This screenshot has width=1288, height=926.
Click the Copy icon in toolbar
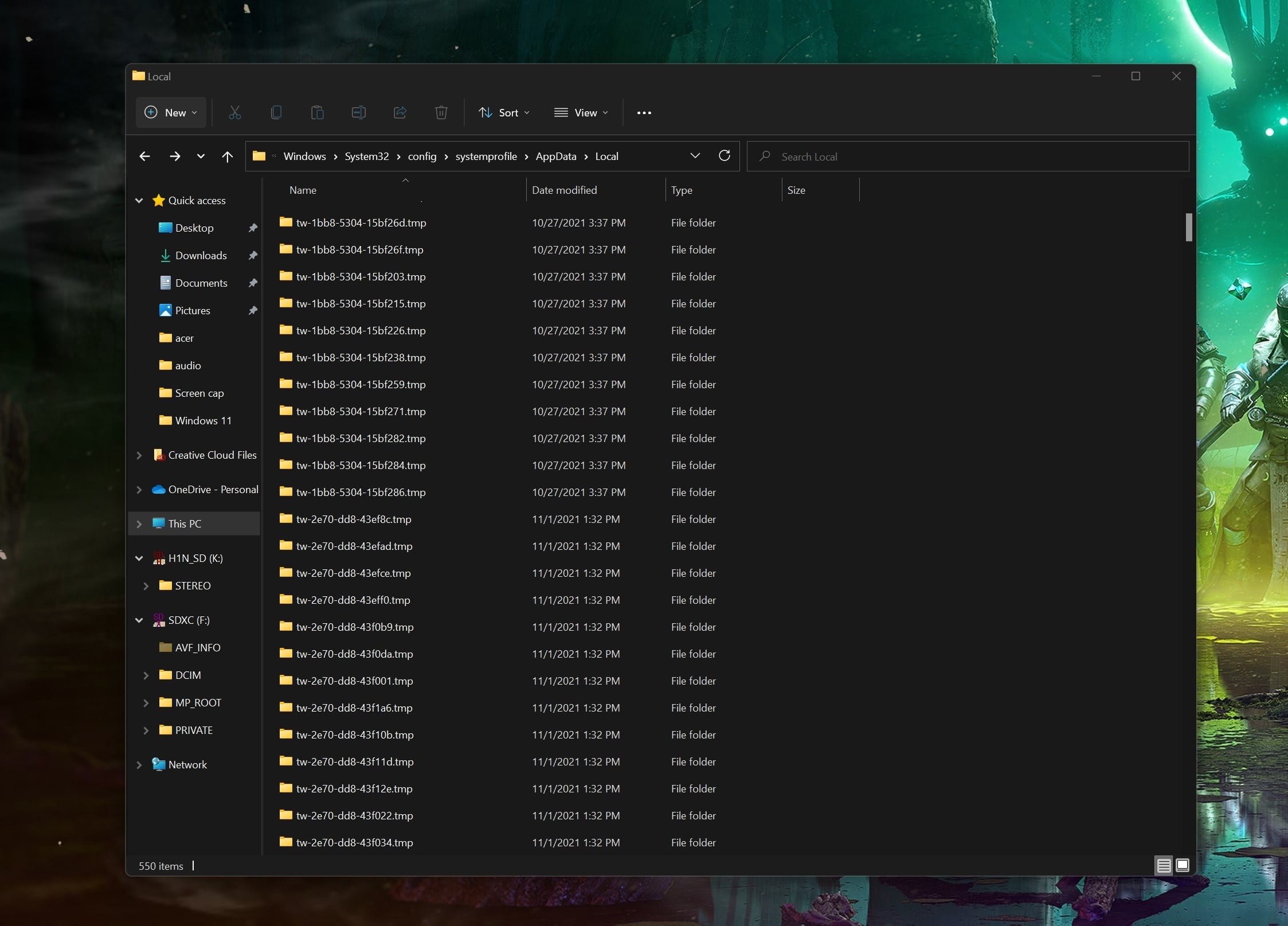coord(276,112)
